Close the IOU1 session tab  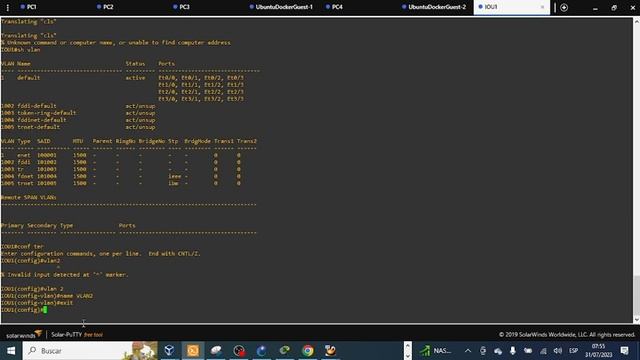click(542, 7)
